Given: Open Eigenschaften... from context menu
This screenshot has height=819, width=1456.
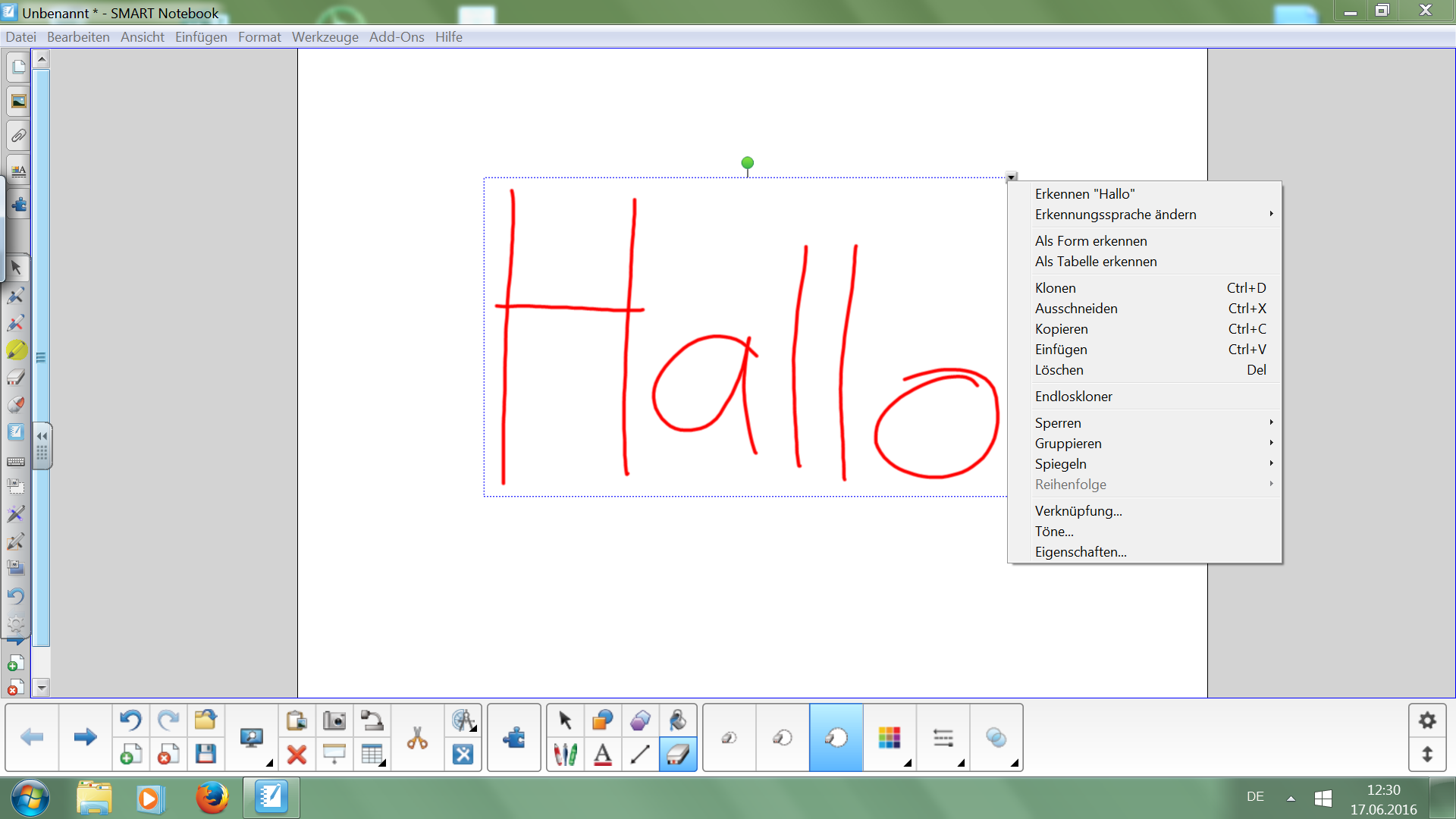Looking at the screenshot, I should tap(1080, 552).
